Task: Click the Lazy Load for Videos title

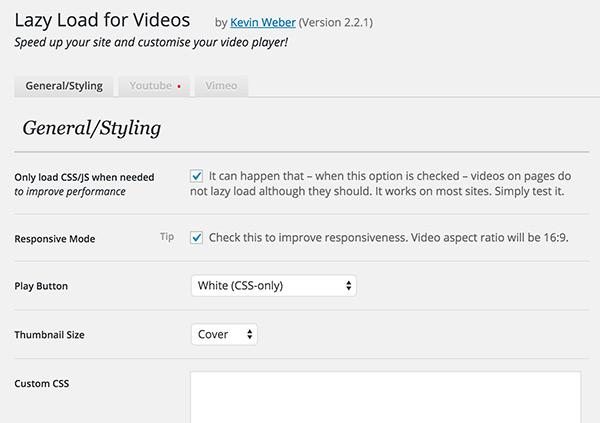Action: [102, 20]
